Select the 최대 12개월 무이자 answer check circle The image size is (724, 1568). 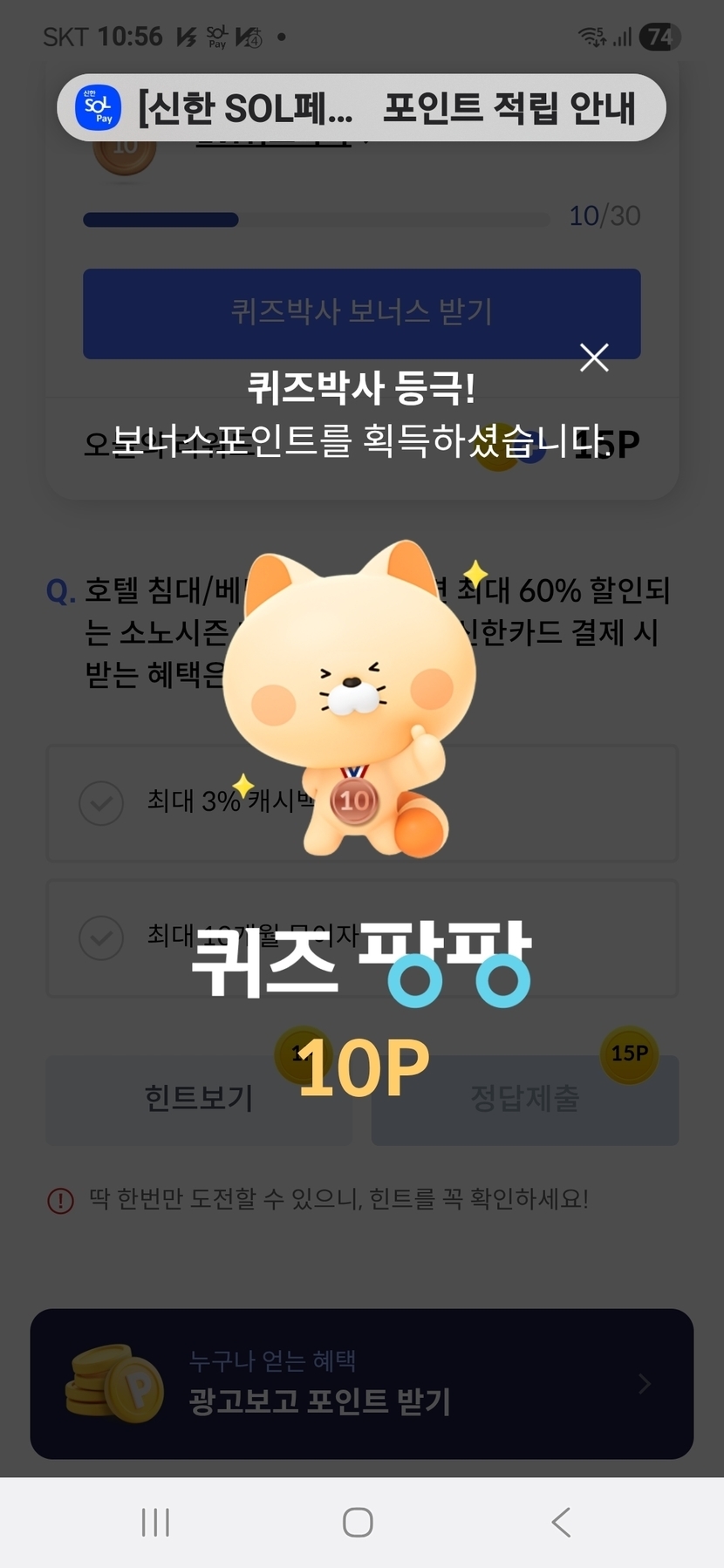pyautogui.click(x=101, y=937)
